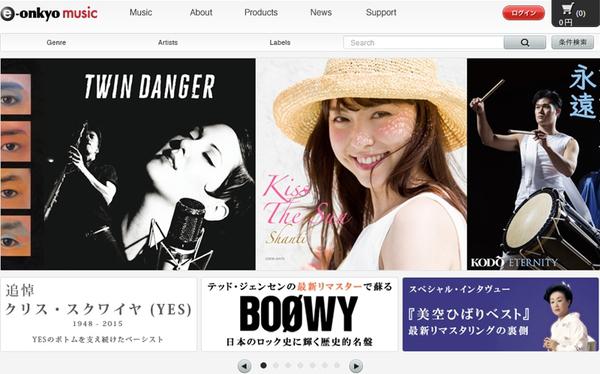Go to previous carousel slide arrow
The image size is (600, 374).
[244, 366]
